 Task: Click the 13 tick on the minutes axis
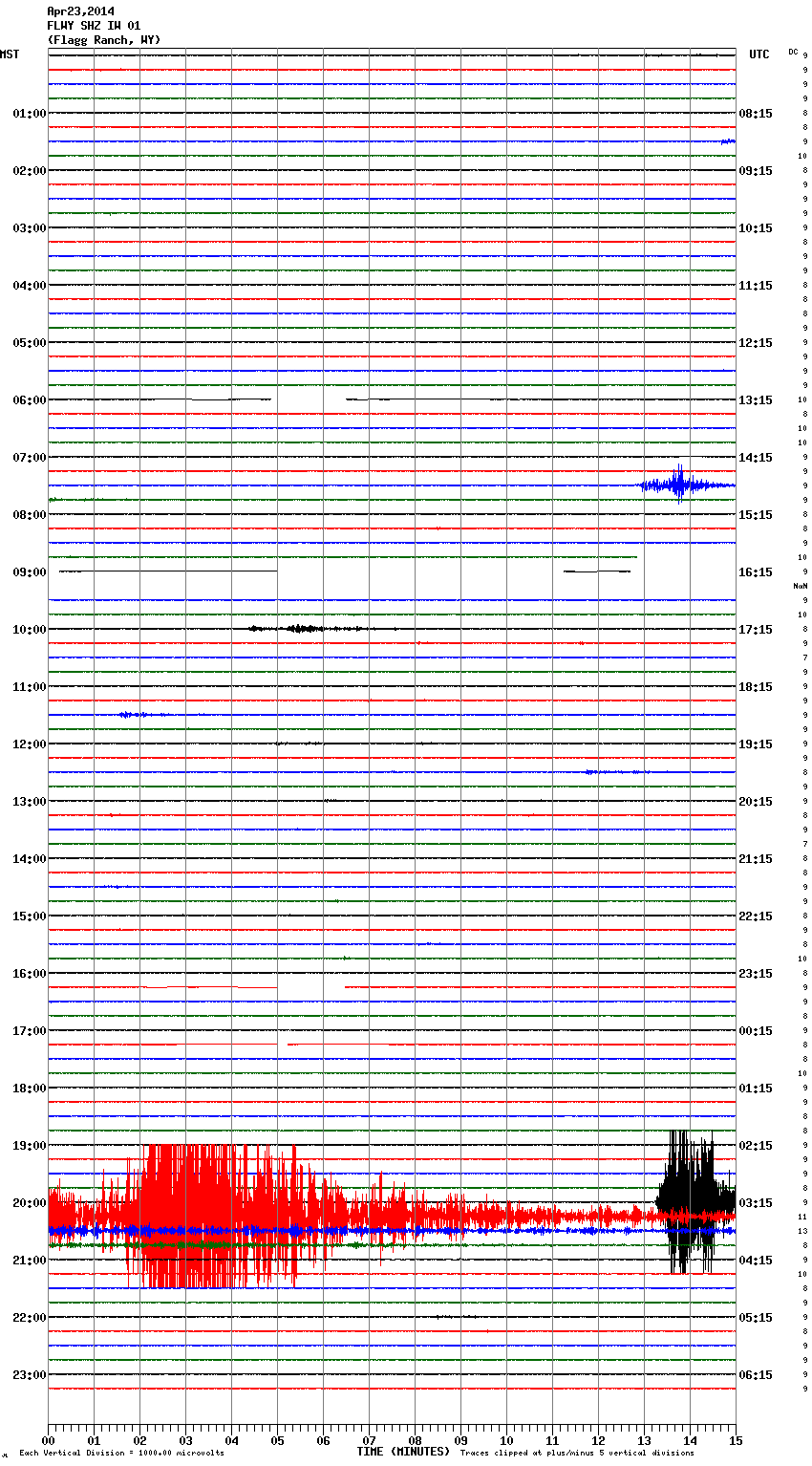(x=644, y=1440)
